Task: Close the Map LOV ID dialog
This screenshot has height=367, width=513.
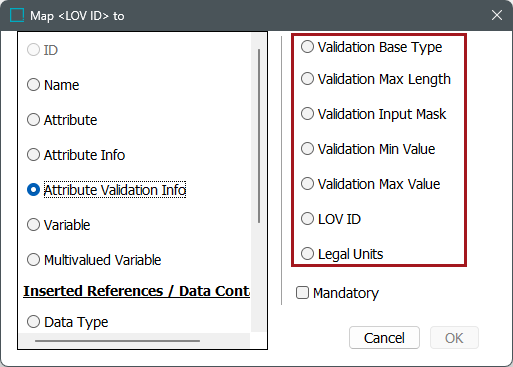Action: tap(497, 15)
